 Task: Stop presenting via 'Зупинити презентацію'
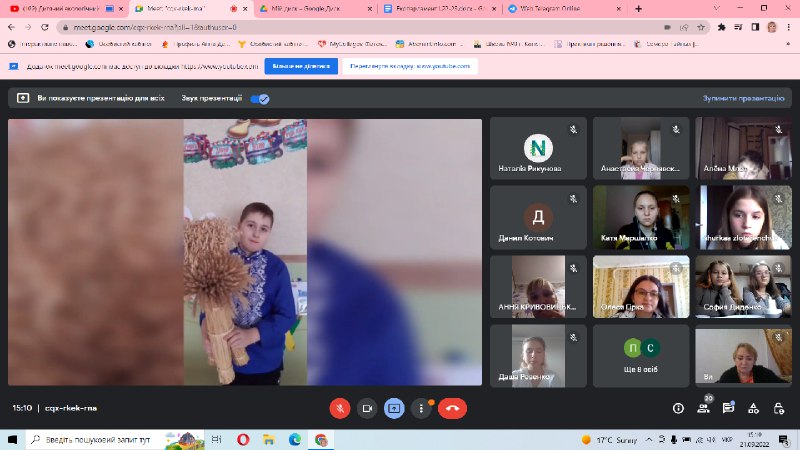pos(743,98)
